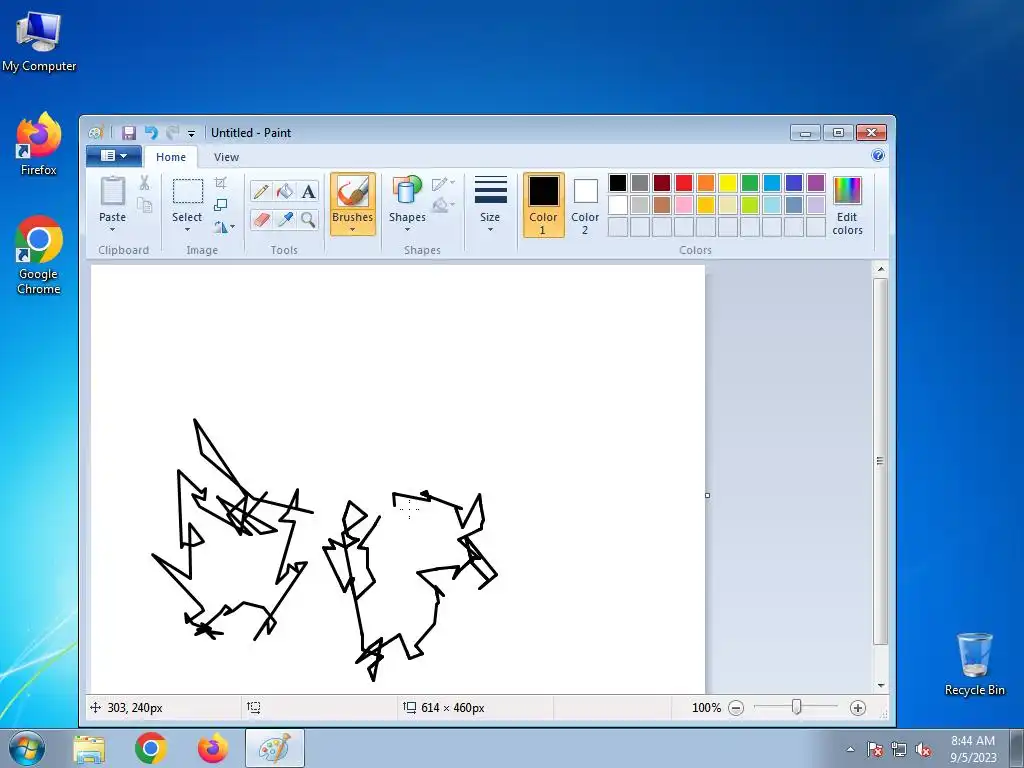This screenshot has height=768, width=1024.
Task: Select the Pencil tool
Action: click(261, 191)
